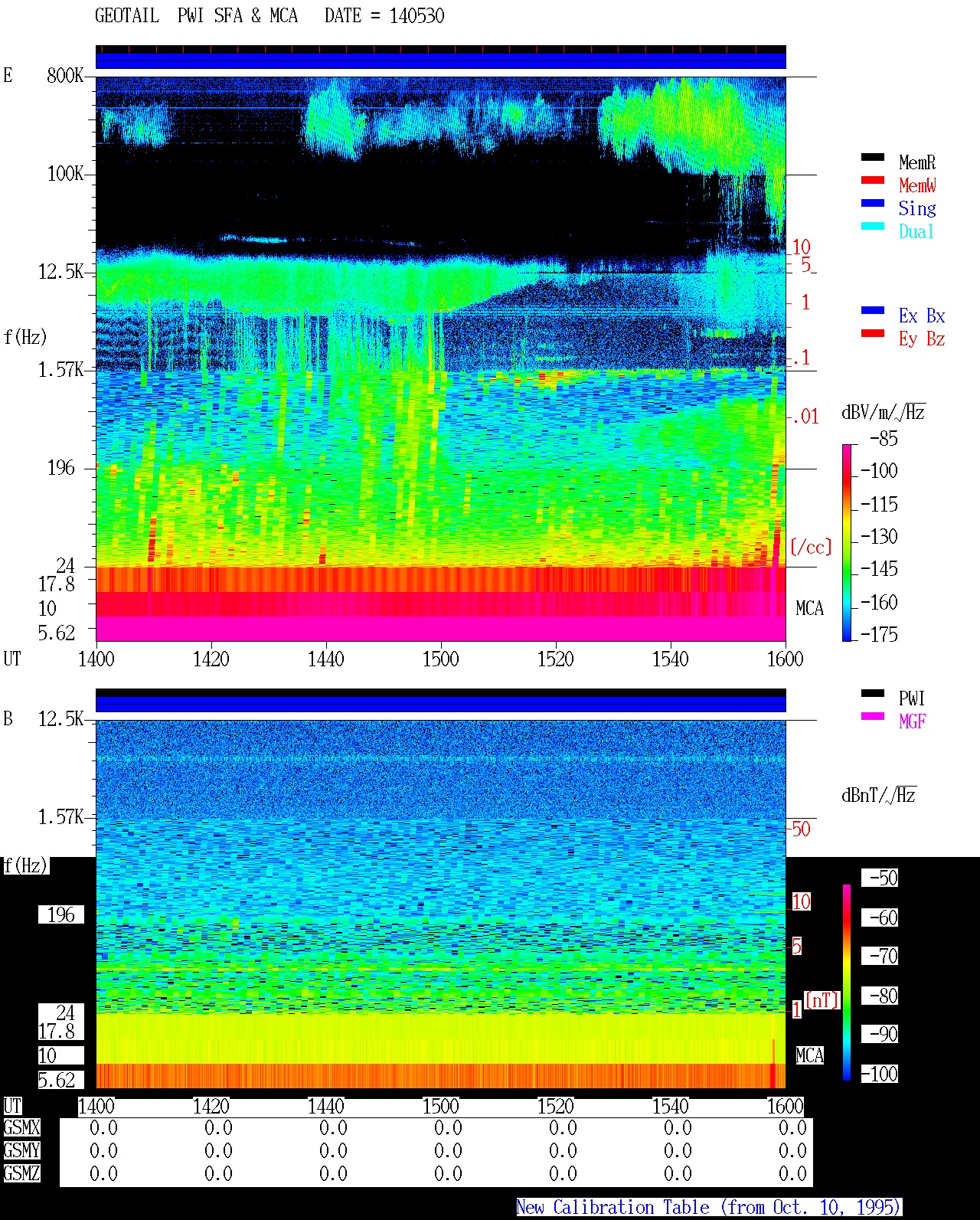
Task: Click the red 50 nT tick label
Action: click(x=801, y=829)
